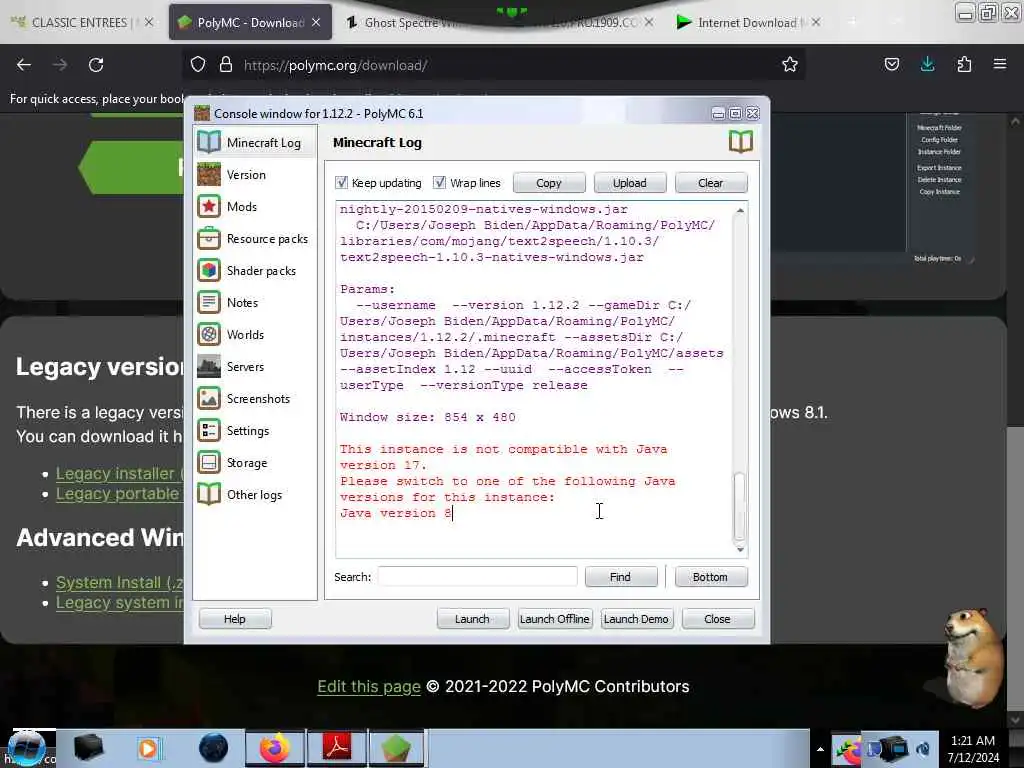Toggle the Wrap lines checkbox
The image size is (1024, 768).
pyautogui.click(x=440, y=182)
